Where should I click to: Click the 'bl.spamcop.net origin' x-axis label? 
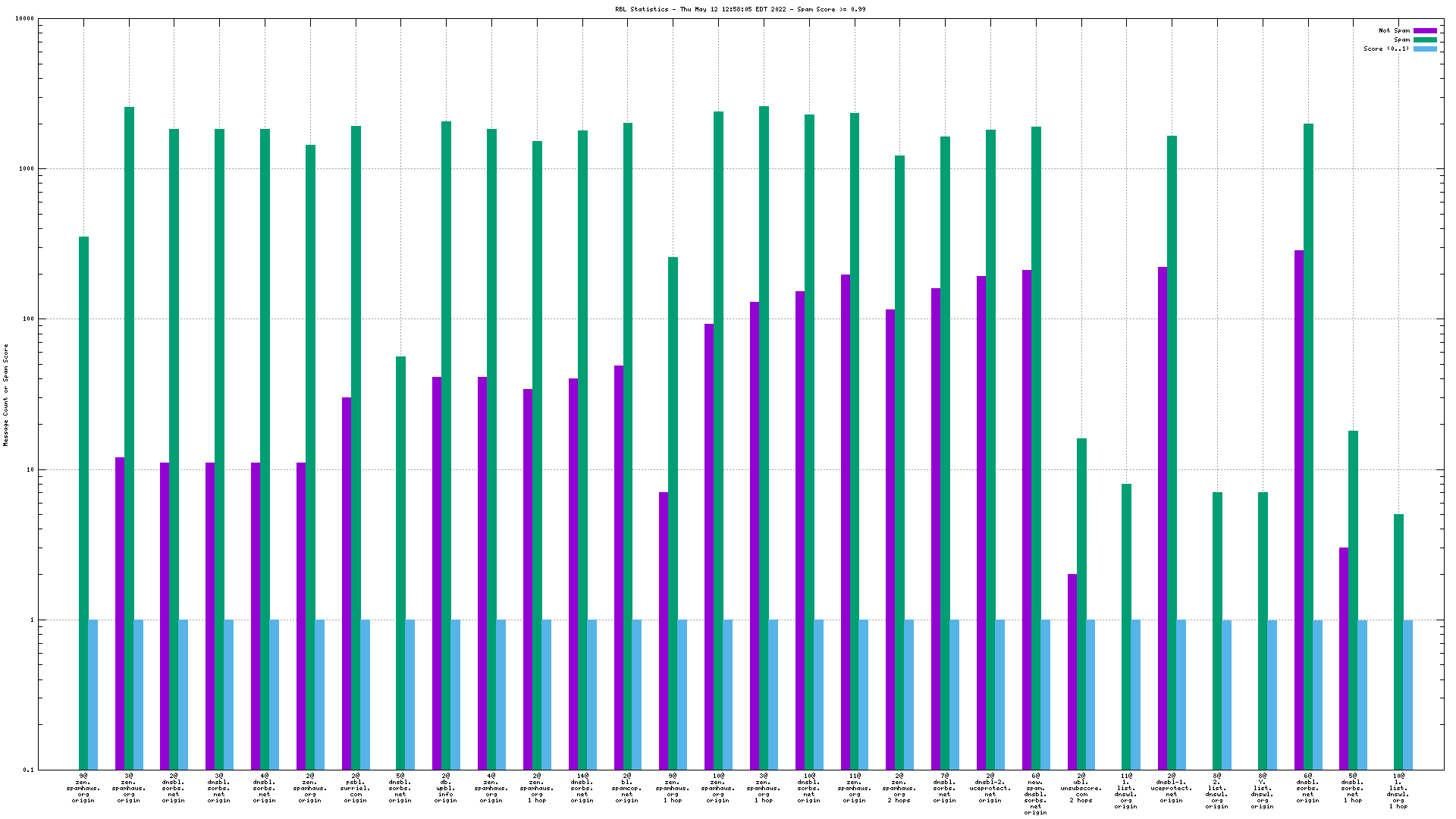(x=627, y=788)
